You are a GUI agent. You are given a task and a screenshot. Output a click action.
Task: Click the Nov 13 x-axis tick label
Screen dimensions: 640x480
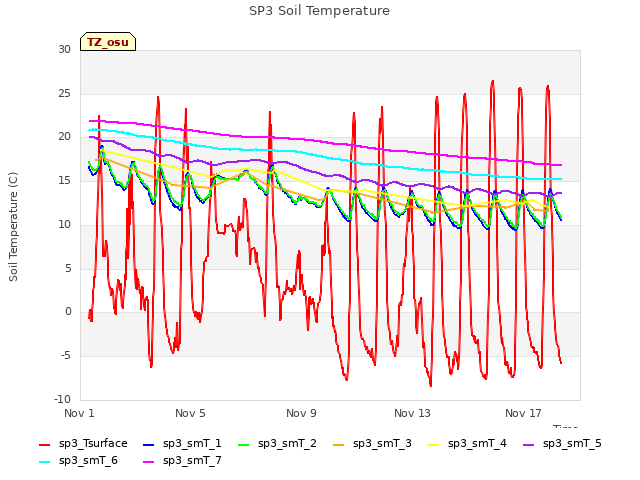(412, 413)
